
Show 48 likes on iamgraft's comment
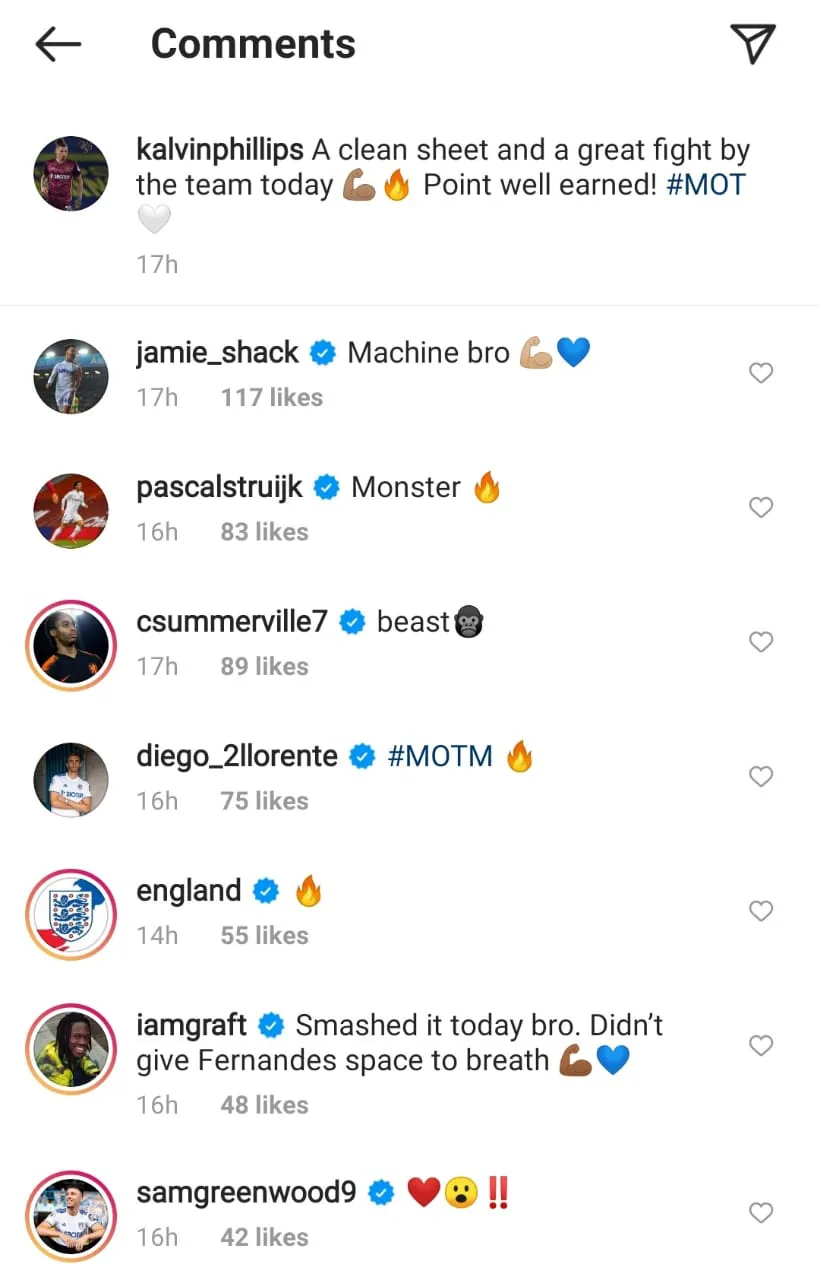tap(265, 1105)
